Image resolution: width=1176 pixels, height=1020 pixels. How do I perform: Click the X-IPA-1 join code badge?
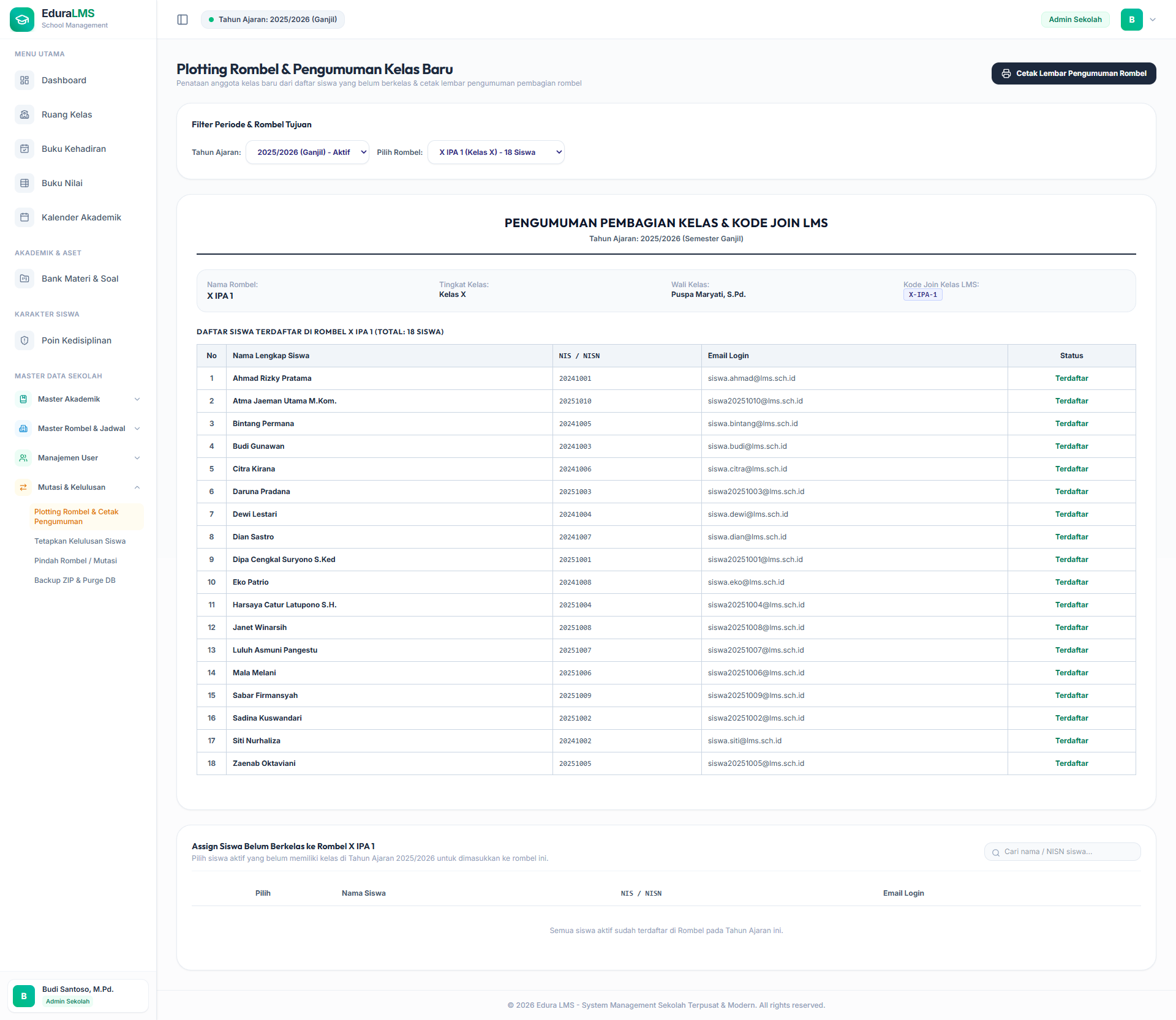tap(922, 295)
